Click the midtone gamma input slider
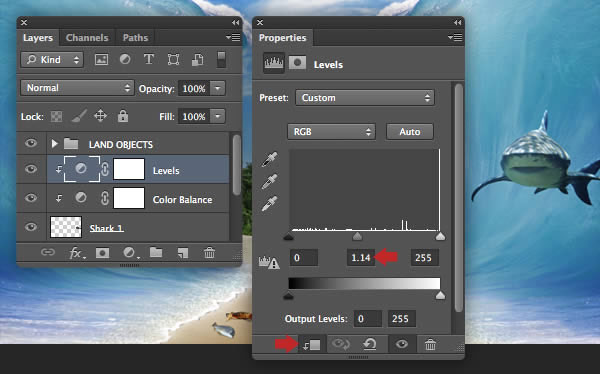Image resolution: width=600 pixels, height=374 pixels. click(357, 236)
